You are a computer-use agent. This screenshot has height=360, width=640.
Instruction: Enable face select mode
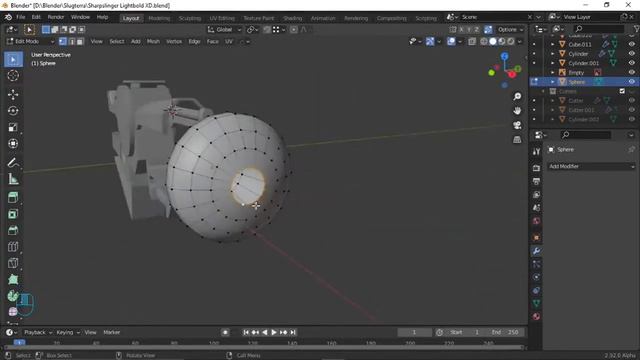[80, 41]
